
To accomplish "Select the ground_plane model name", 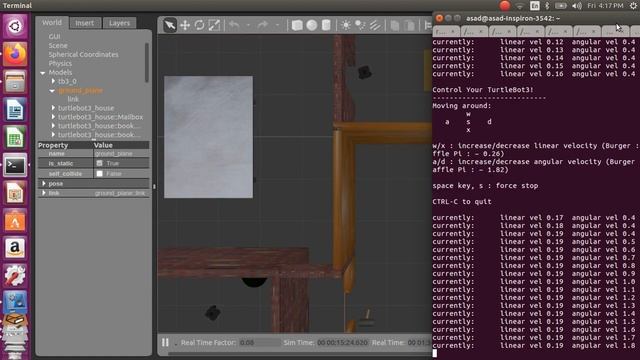I will click(80, 90).
